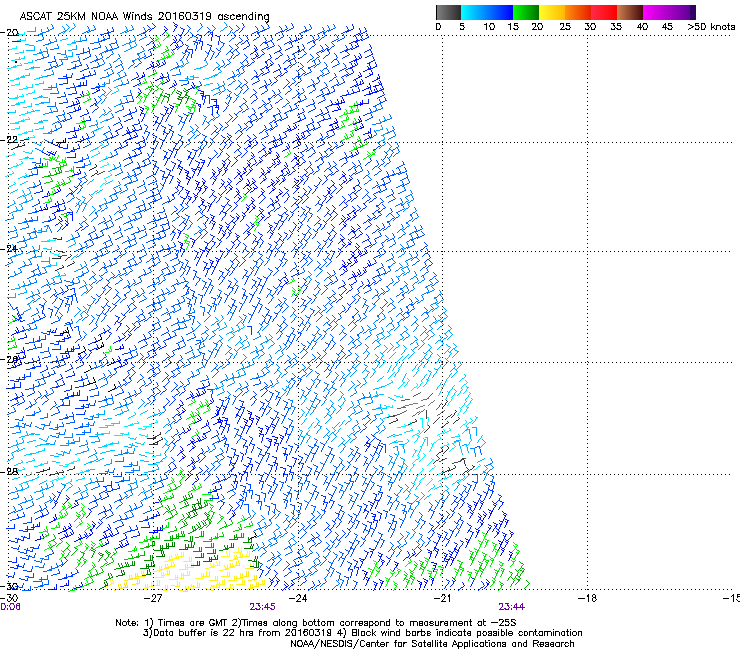This screenshot has width=740, height=650.
Task: Click the latitude label '-22'
Action: click(x=9, y=140)
